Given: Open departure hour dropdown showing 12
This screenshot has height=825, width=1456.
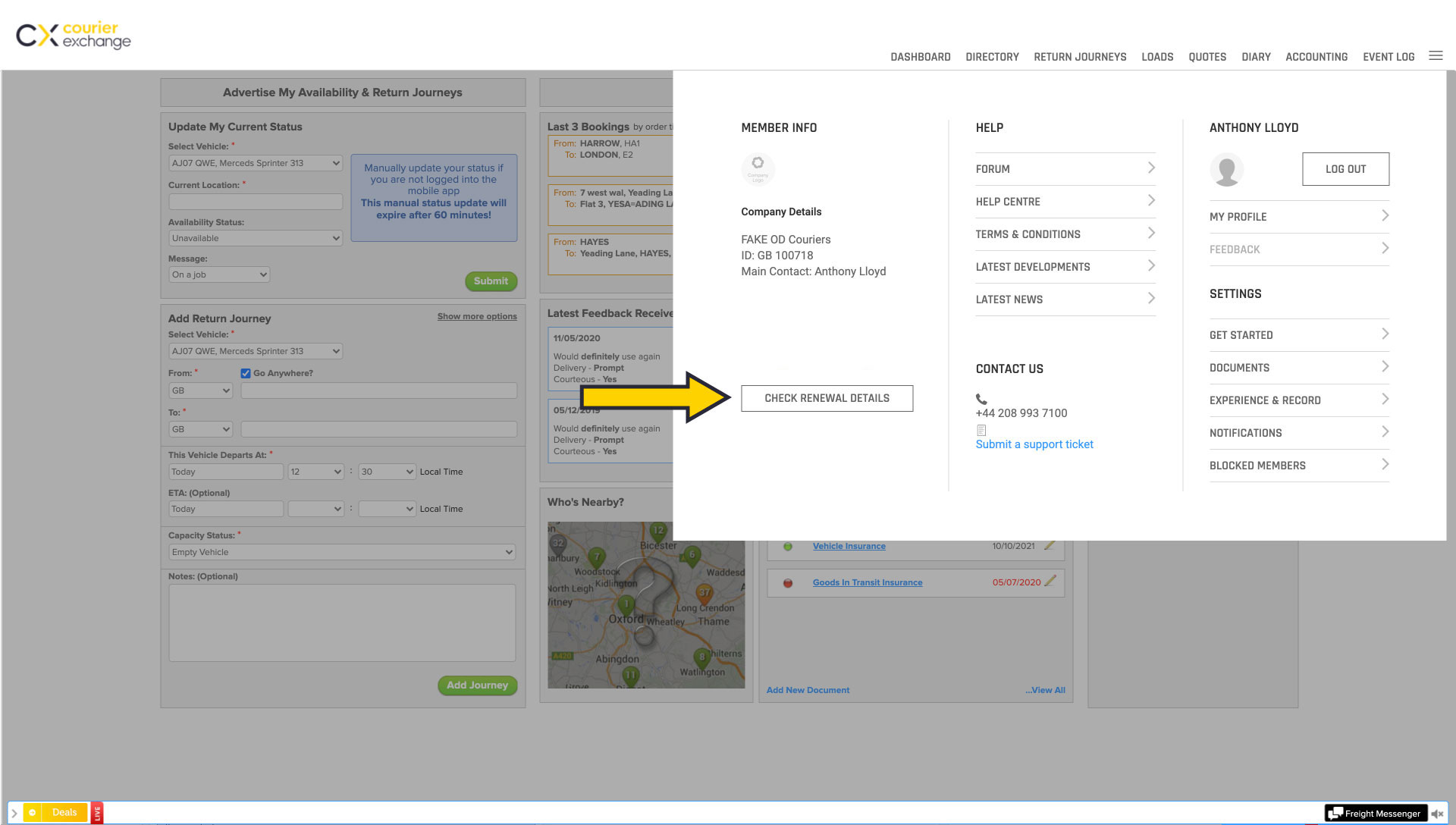Looking at the screenshot, I should pos(316,472).
